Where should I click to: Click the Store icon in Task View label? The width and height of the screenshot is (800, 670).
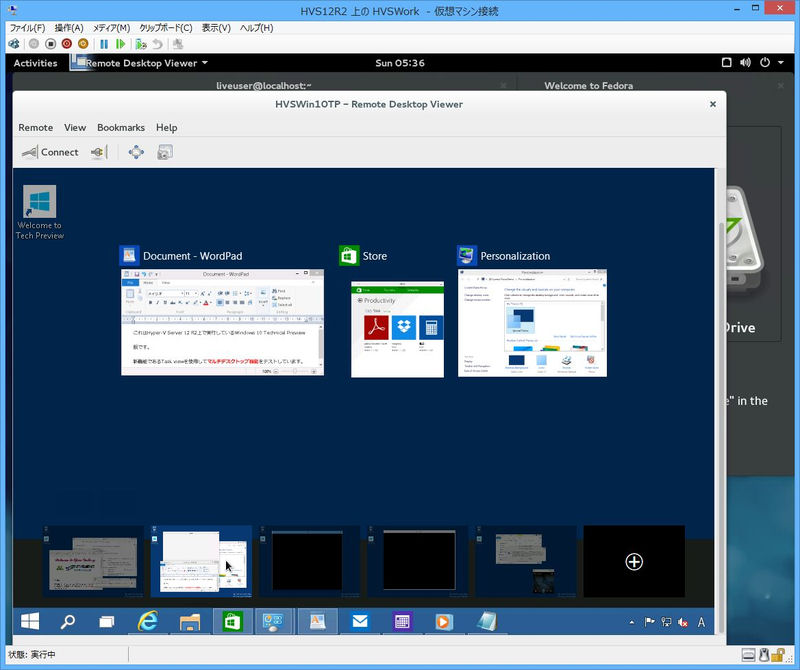tap(349, 255)
